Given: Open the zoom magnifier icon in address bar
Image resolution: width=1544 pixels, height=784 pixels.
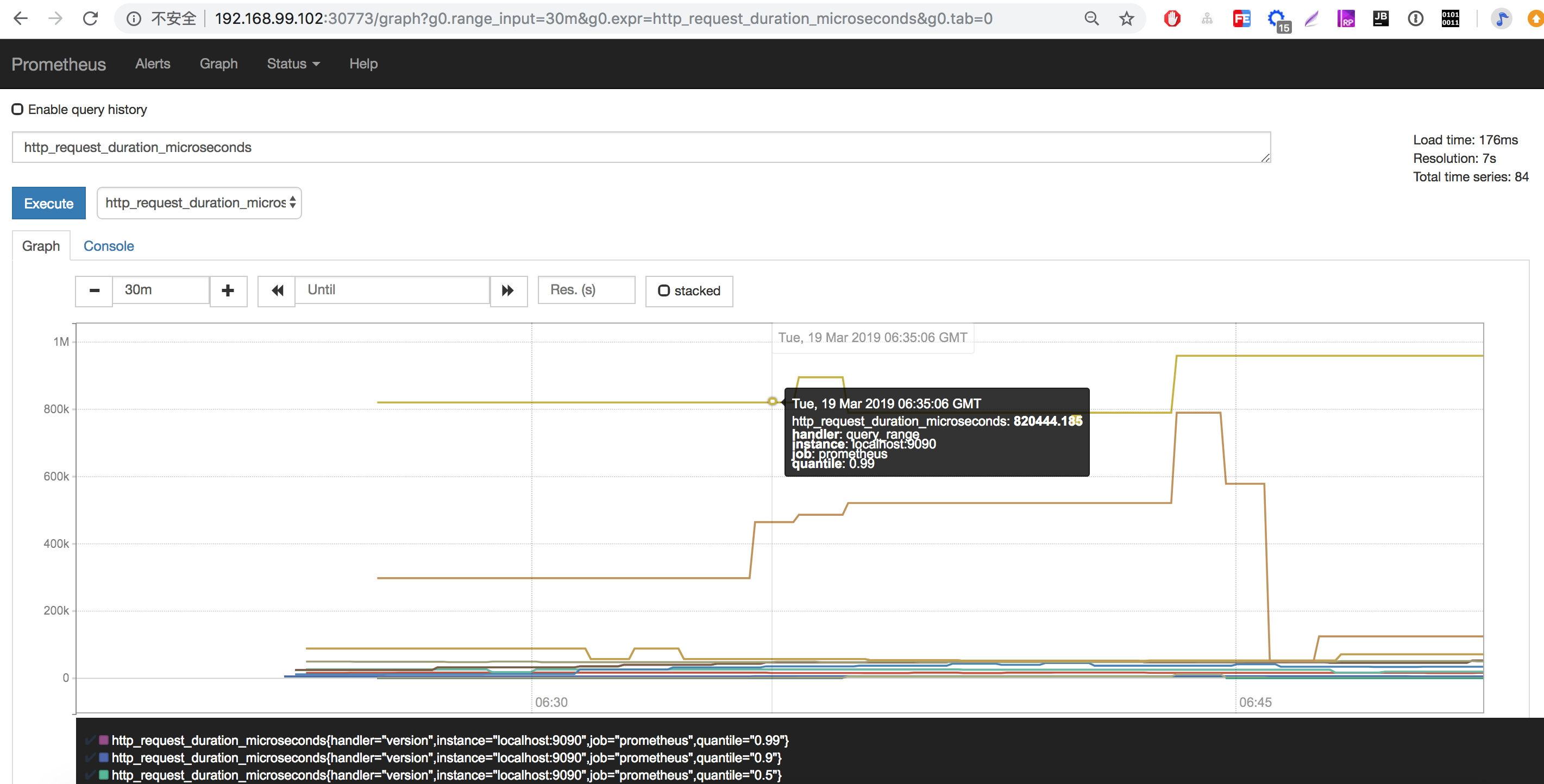Looking at the screenshot, I should point(1091,18).
